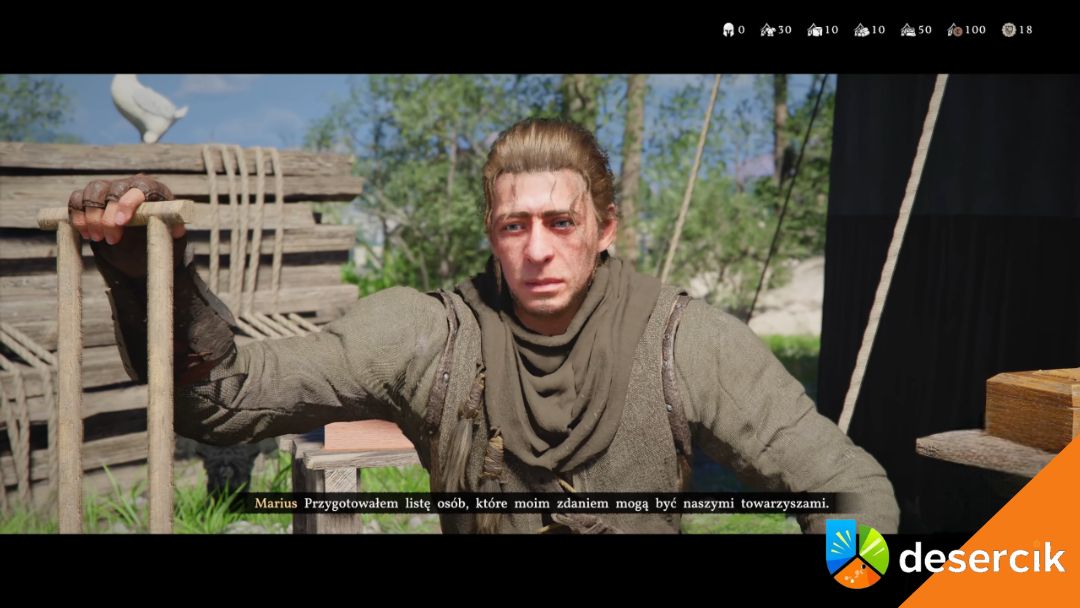1080x608 pixels.
Task: Click the resource icon just right of 30
Action: click(x=814, y=30)
